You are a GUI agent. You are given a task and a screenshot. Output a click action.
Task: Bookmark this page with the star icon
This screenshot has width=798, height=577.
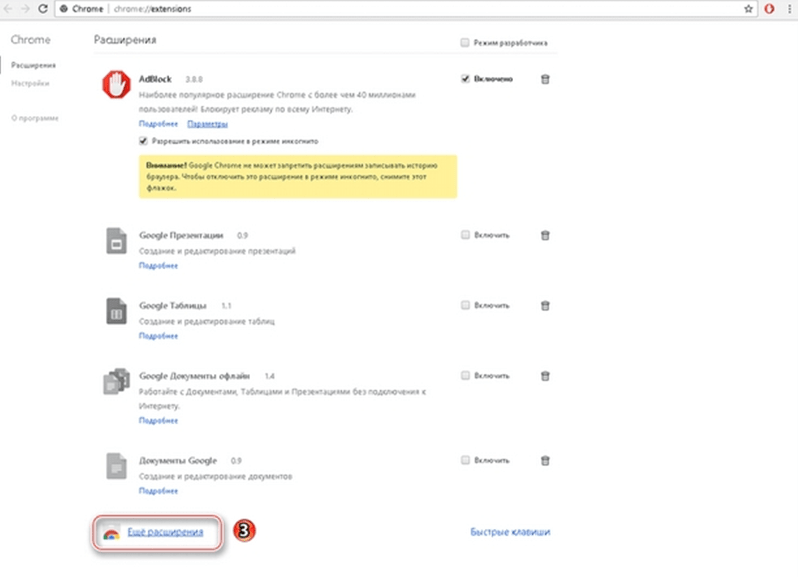click(748, 8)
